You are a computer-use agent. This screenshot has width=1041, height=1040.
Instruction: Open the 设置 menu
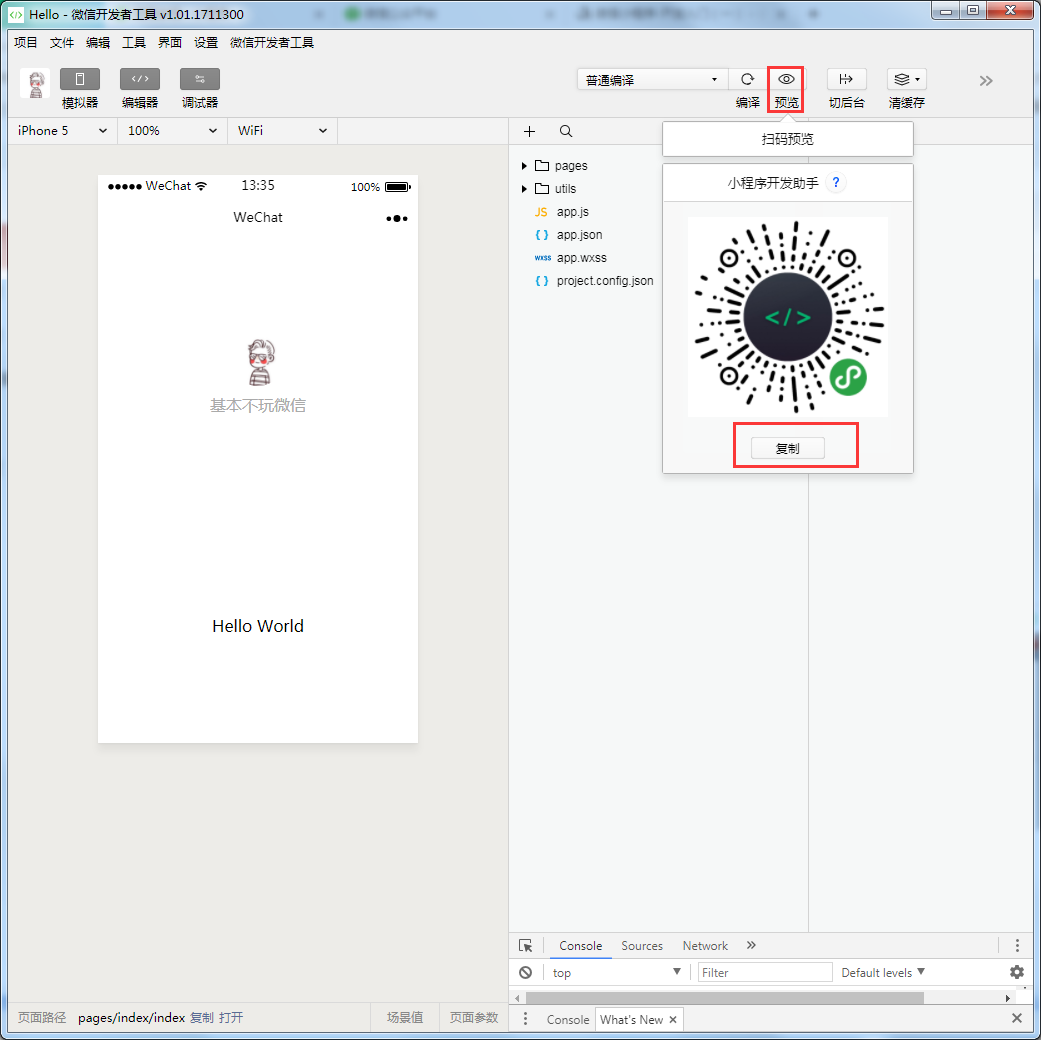pos(206,43)
